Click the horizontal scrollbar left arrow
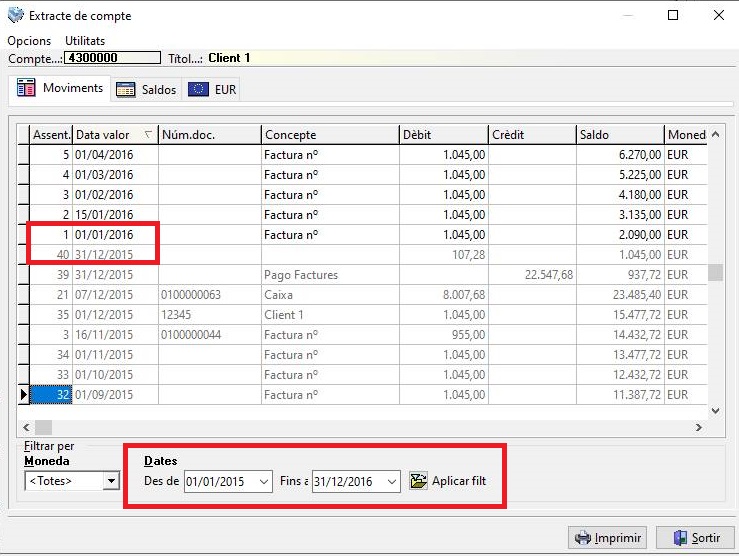739x556 pixels. coord(26,427)
